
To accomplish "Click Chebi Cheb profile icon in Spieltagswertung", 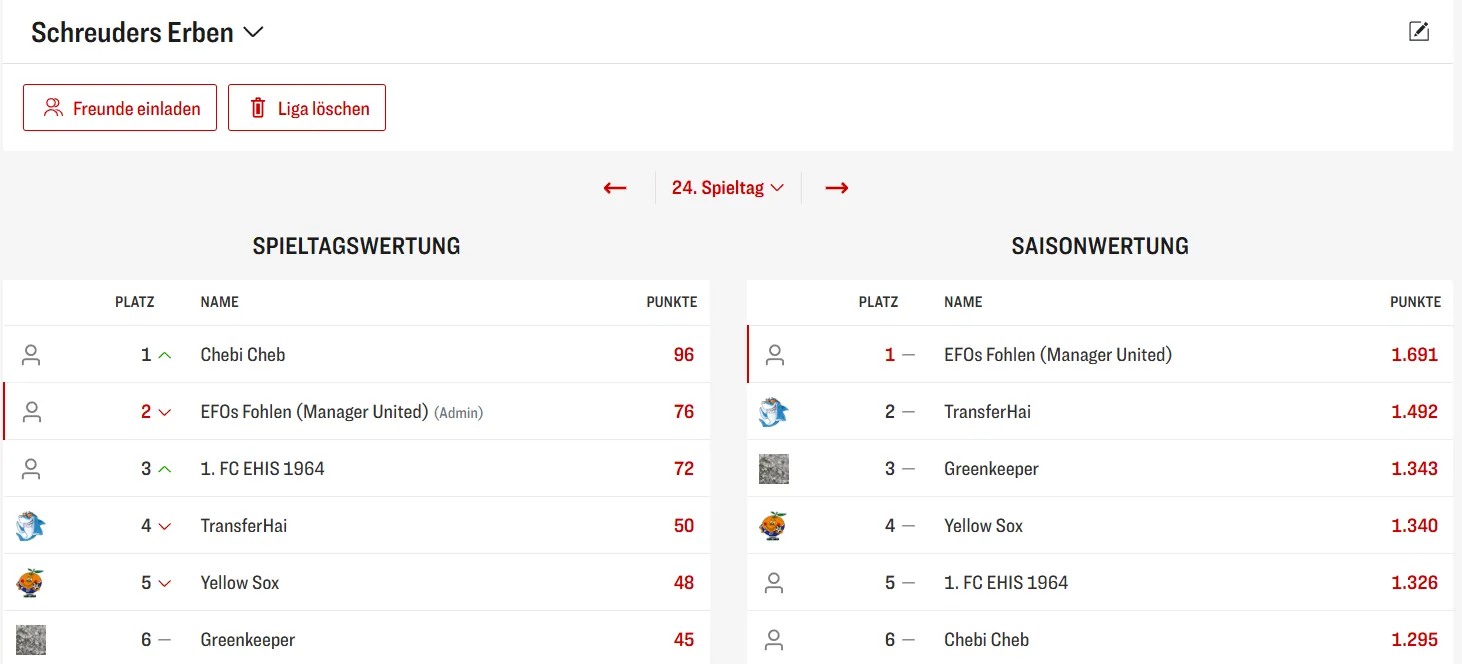I will (31, 355).
